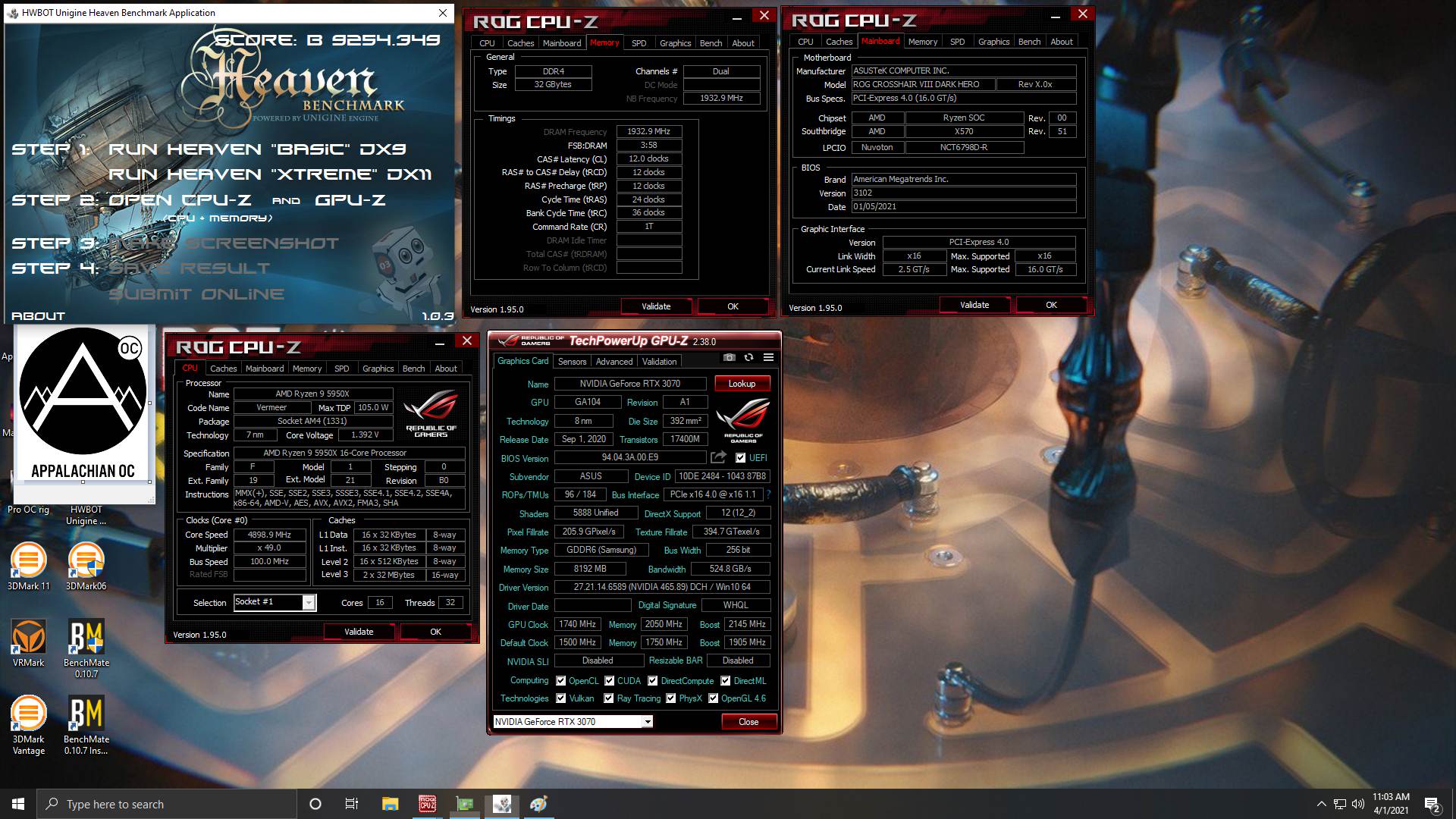Screen dimensions: 1456x819
Task: Open BenchMate 0.10.7 desktop icon
Action: coord(86,648)
